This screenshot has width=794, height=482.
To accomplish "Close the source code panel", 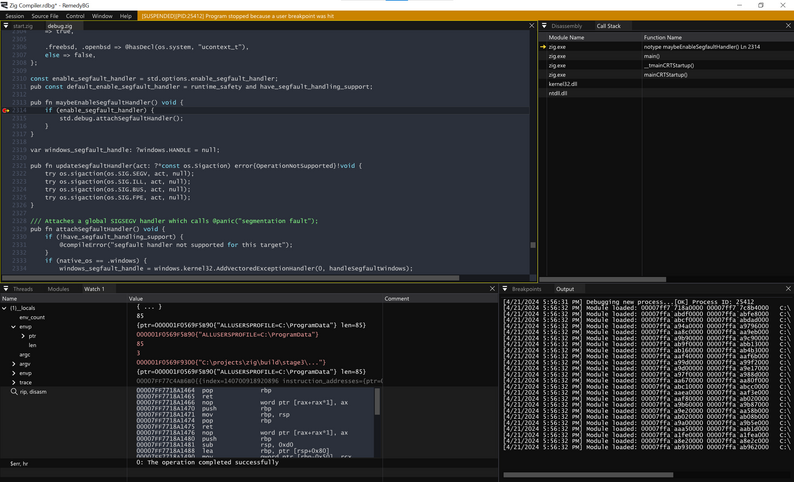I will click(x=532, y=26).
